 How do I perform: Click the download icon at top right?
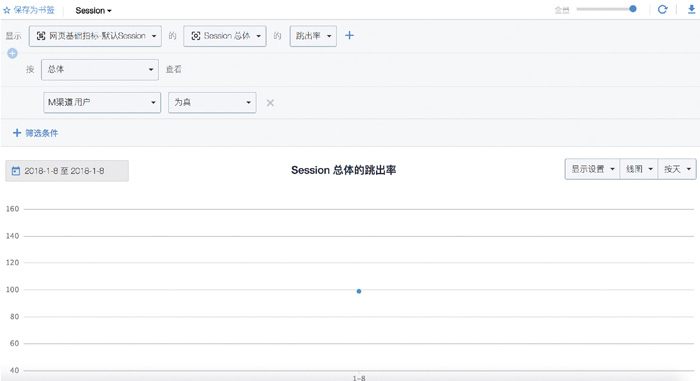pyautogui.click(x=691, y=9)
